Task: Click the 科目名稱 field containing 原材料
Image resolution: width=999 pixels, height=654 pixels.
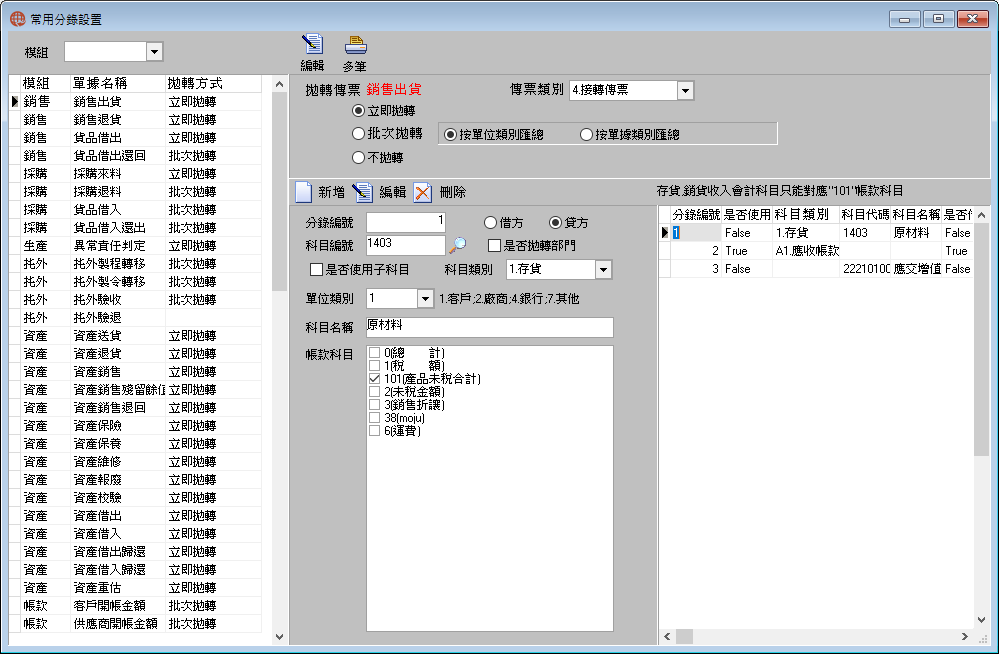Action: pos(489,327)
